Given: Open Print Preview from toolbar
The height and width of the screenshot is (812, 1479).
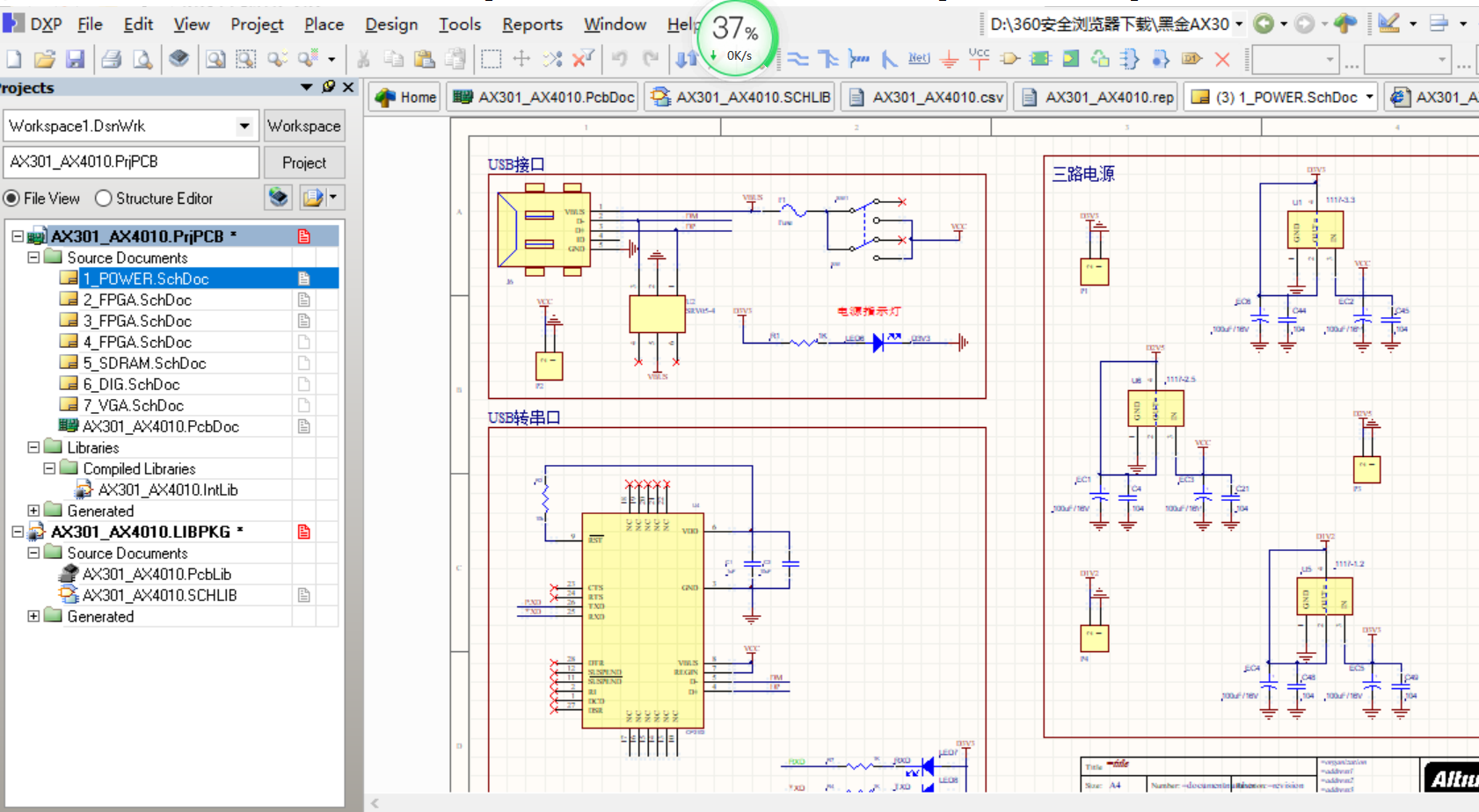Looking at the screenshot, I should pos(142,59).
